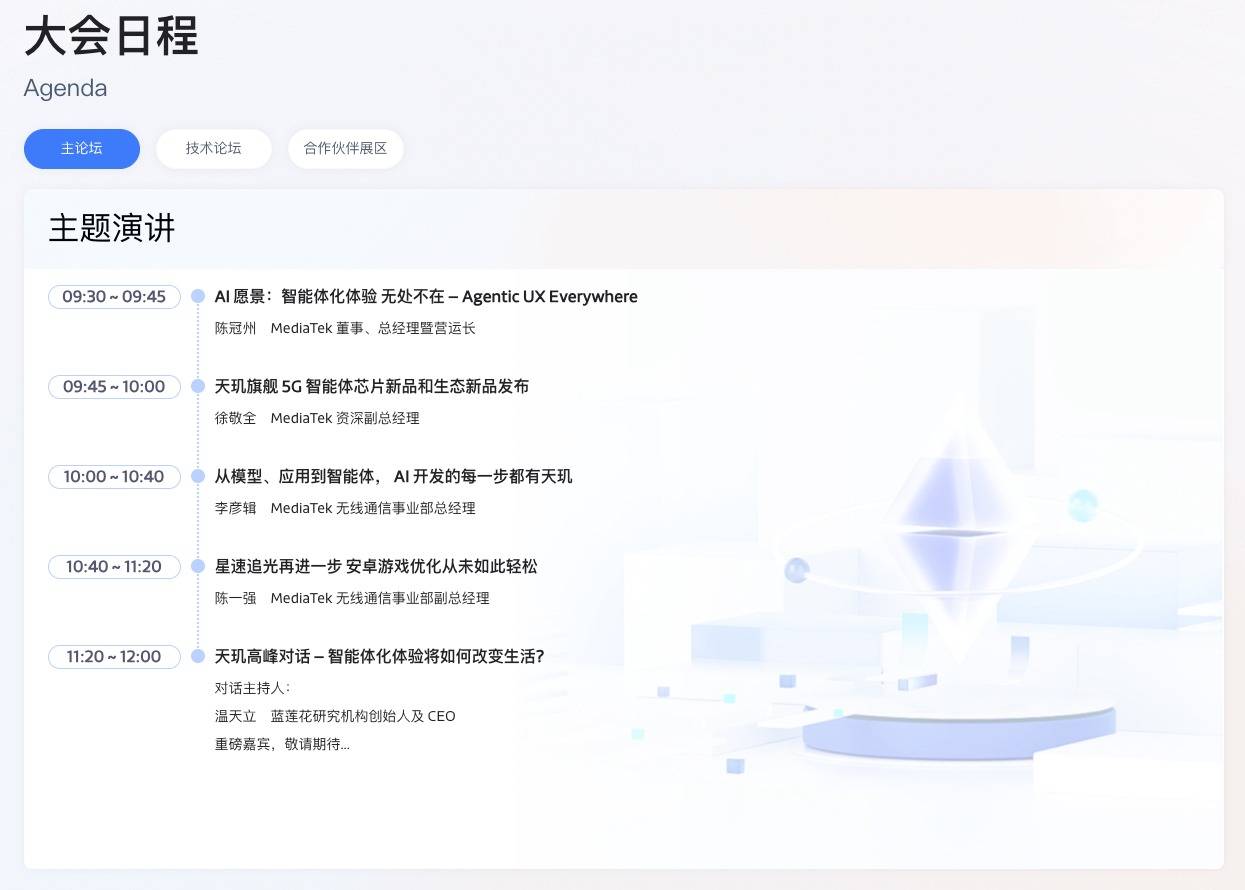Click speaker line 李彦辑 MediaTek 无线通信事业部总经理

pyautogui.click(x=345, y=508)
